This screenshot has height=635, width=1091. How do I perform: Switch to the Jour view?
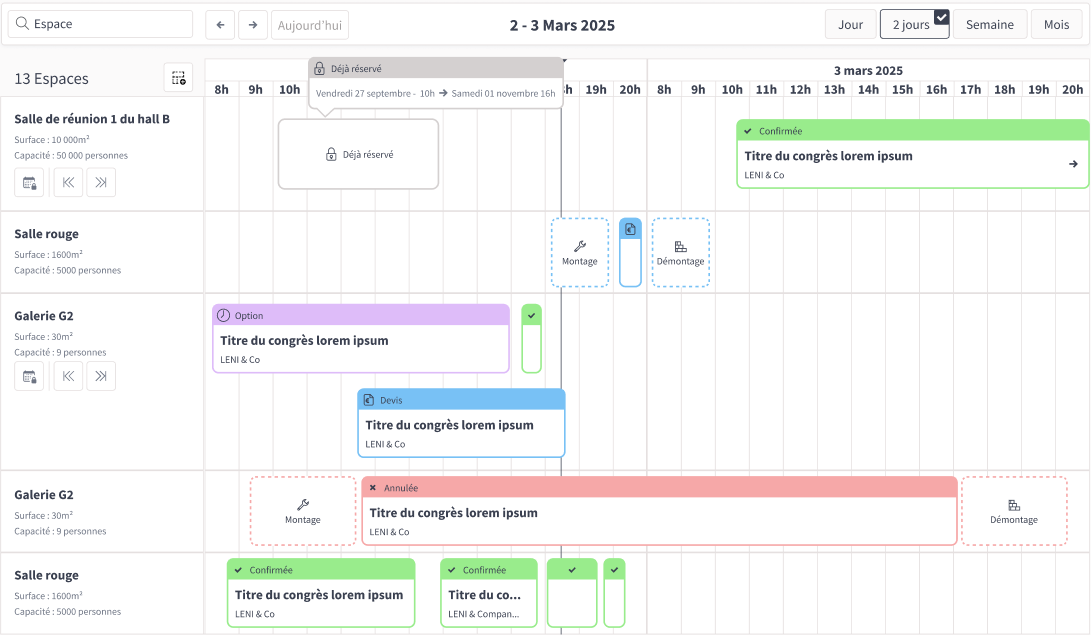pos(850,25)
